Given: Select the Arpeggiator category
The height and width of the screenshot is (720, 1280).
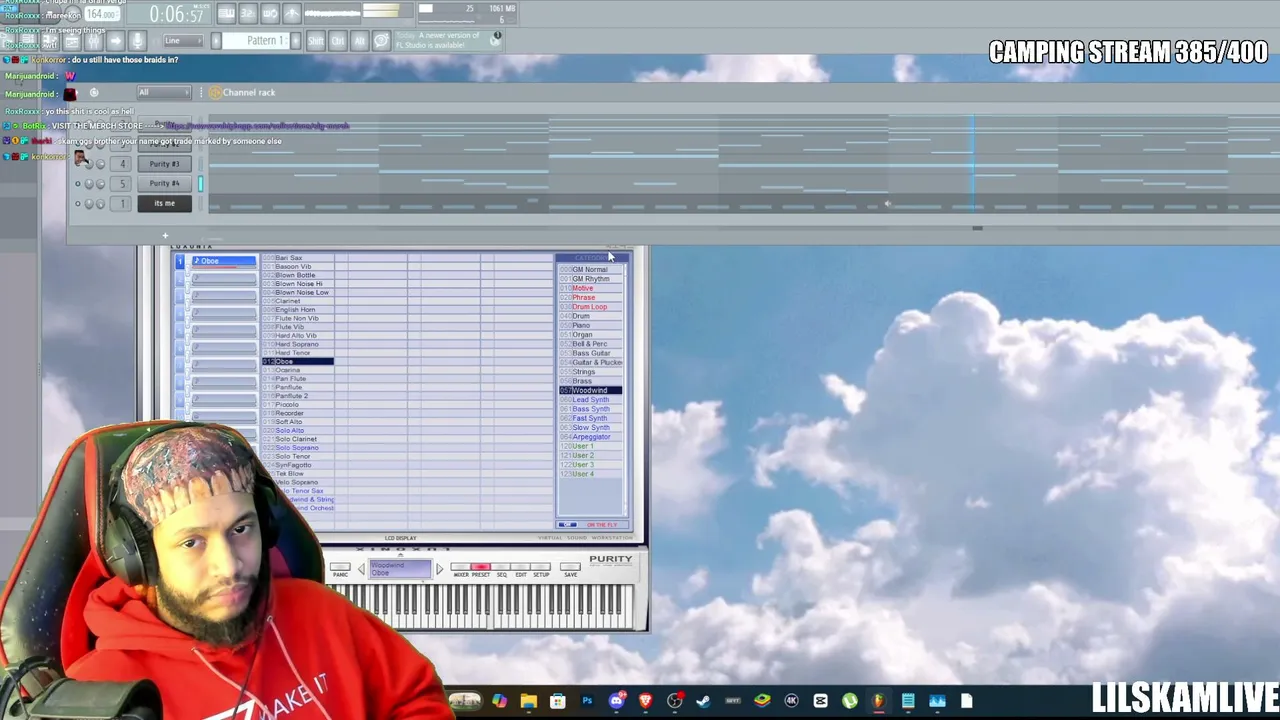Looking at the screenshot, I should (591, 437).
